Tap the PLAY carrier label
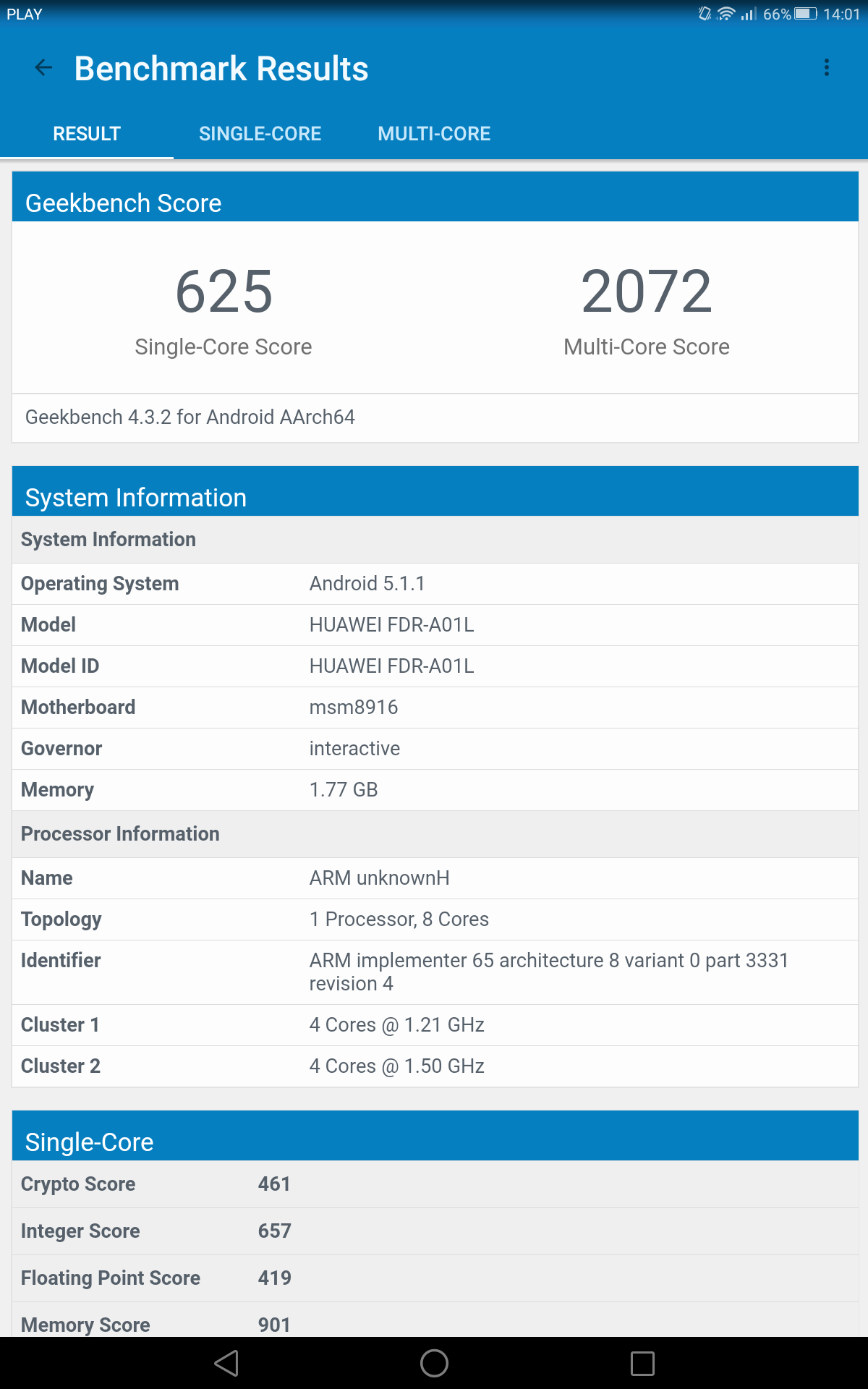The width and height of the screenshot is (868, 1389). point(25,14)
